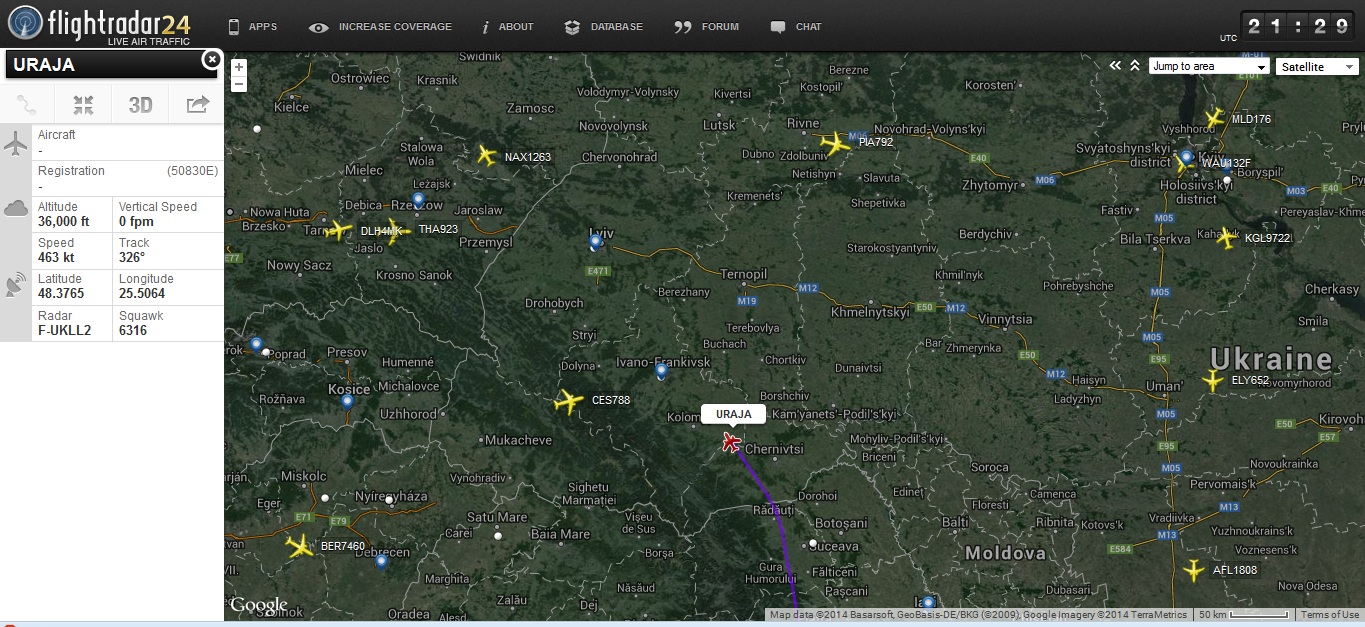1365x627 pixels.
Task: Open the Satellite map type dropdown
Action: point(1316,67)
